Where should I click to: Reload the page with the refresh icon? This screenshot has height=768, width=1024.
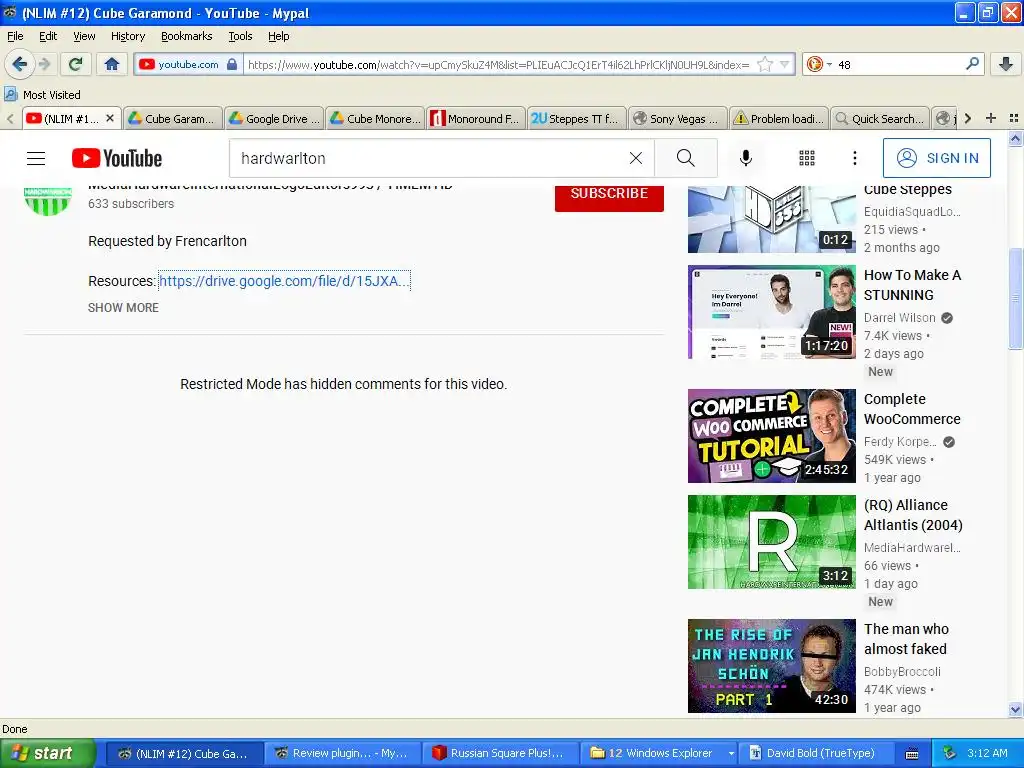76,64
